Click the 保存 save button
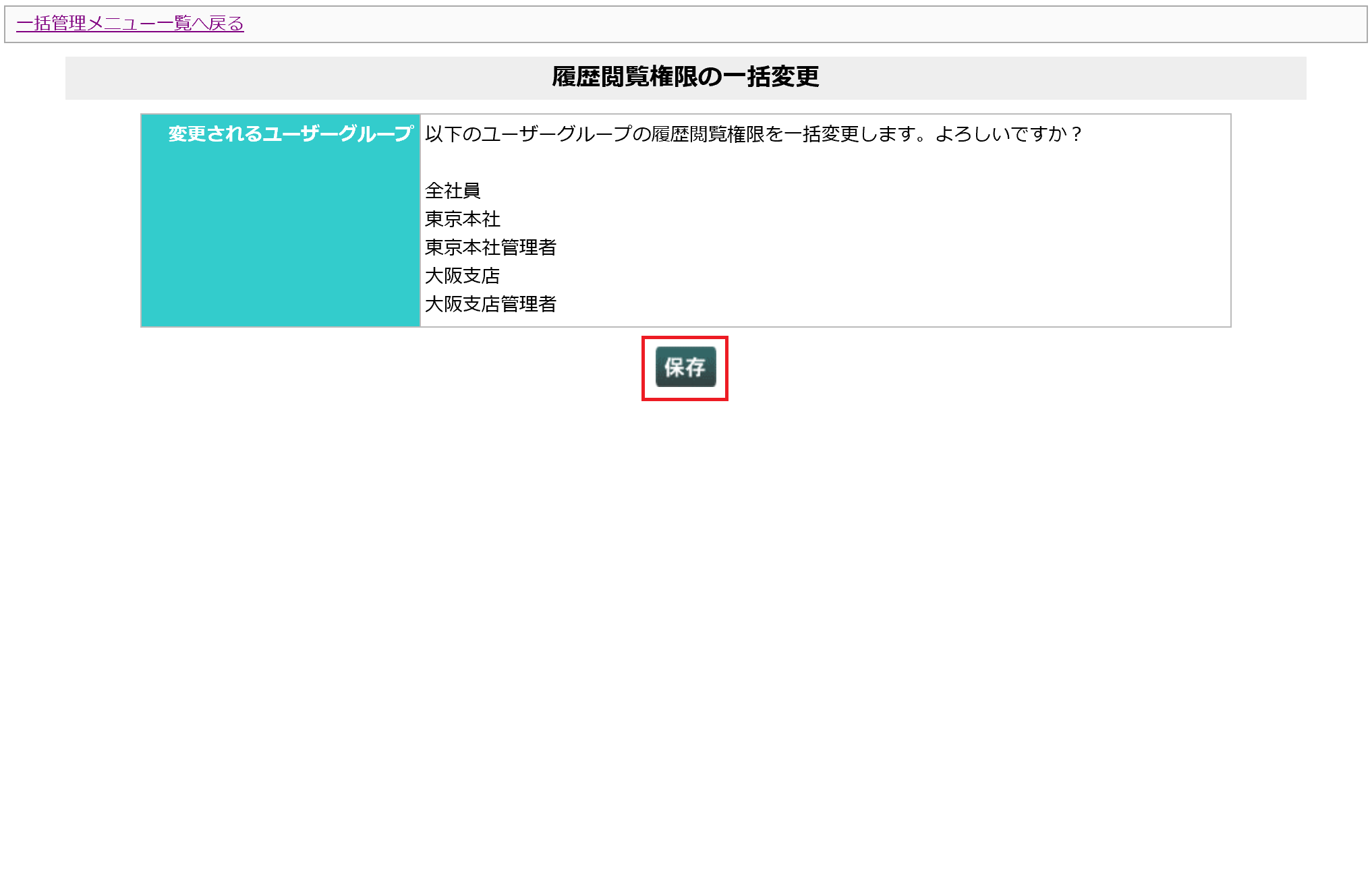The height and width of the screenshot is (894, 1372). pyautogui.click(x=685, y=367)
